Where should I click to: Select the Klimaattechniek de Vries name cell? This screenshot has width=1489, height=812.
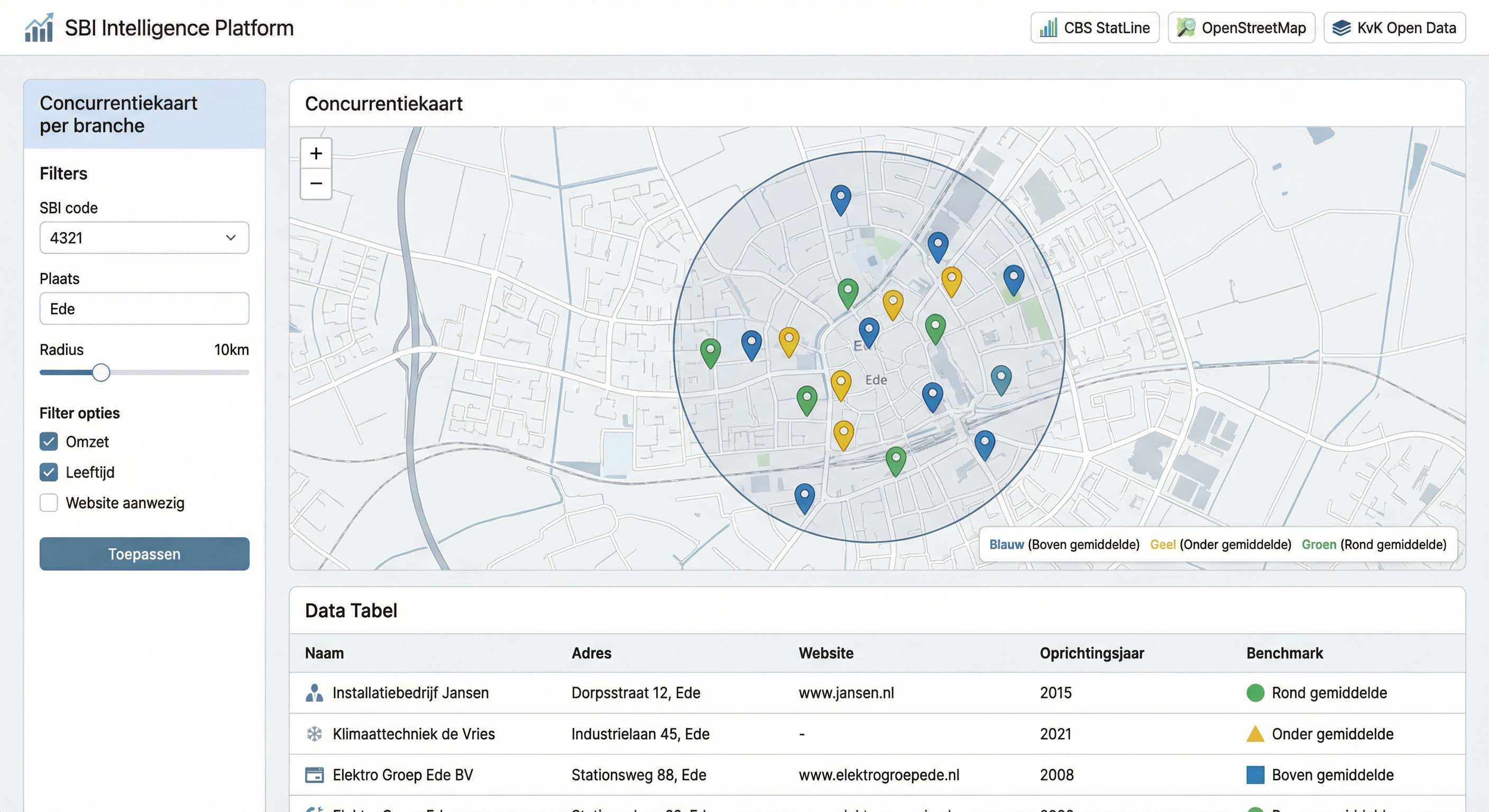pos(414,733)
